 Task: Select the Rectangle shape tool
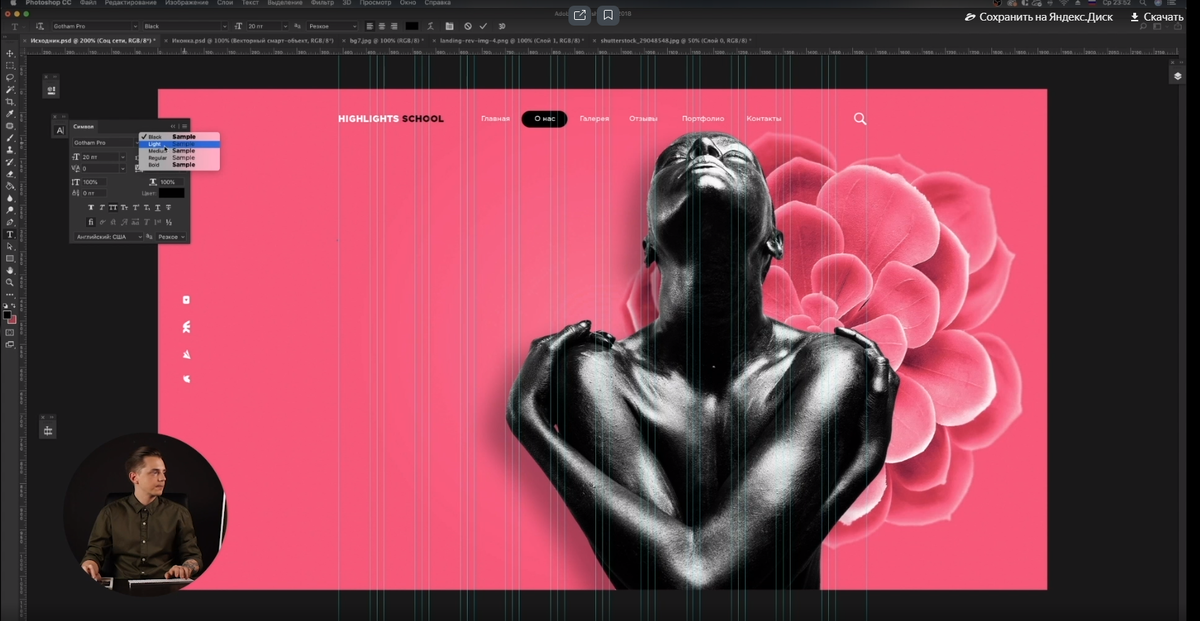click(x=10, y=258)
